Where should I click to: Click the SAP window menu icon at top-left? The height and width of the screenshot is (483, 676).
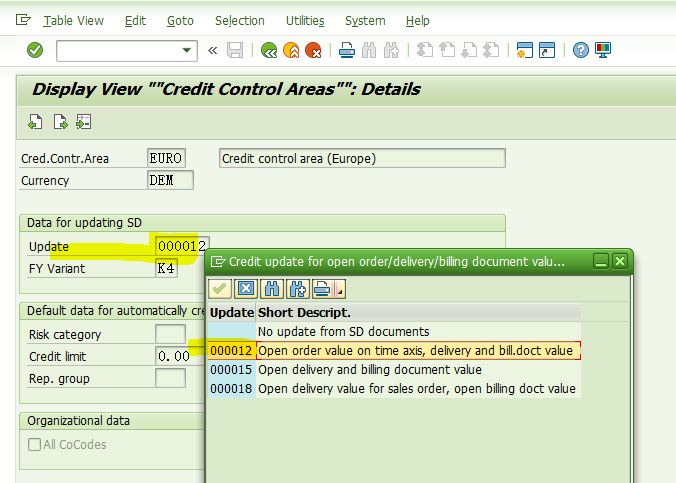[x=23, y=20]
